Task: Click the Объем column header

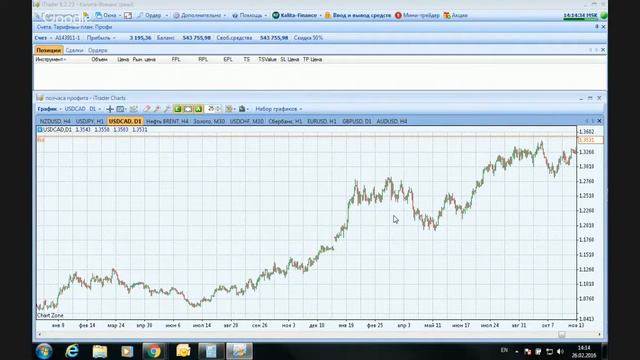Action: [x=99, y=60]
